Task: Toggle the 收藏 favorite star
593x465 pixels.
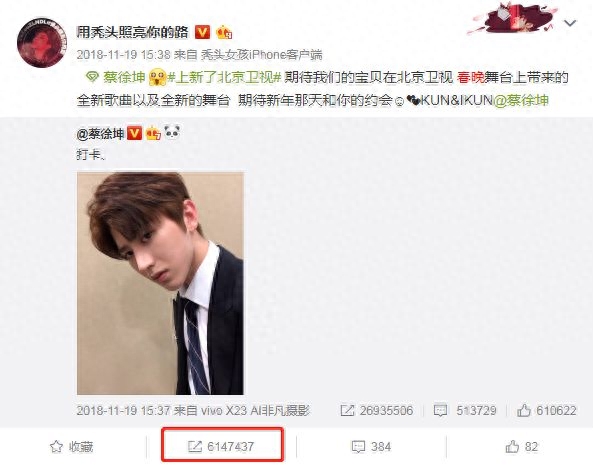Action: click(x=71, y=447)
